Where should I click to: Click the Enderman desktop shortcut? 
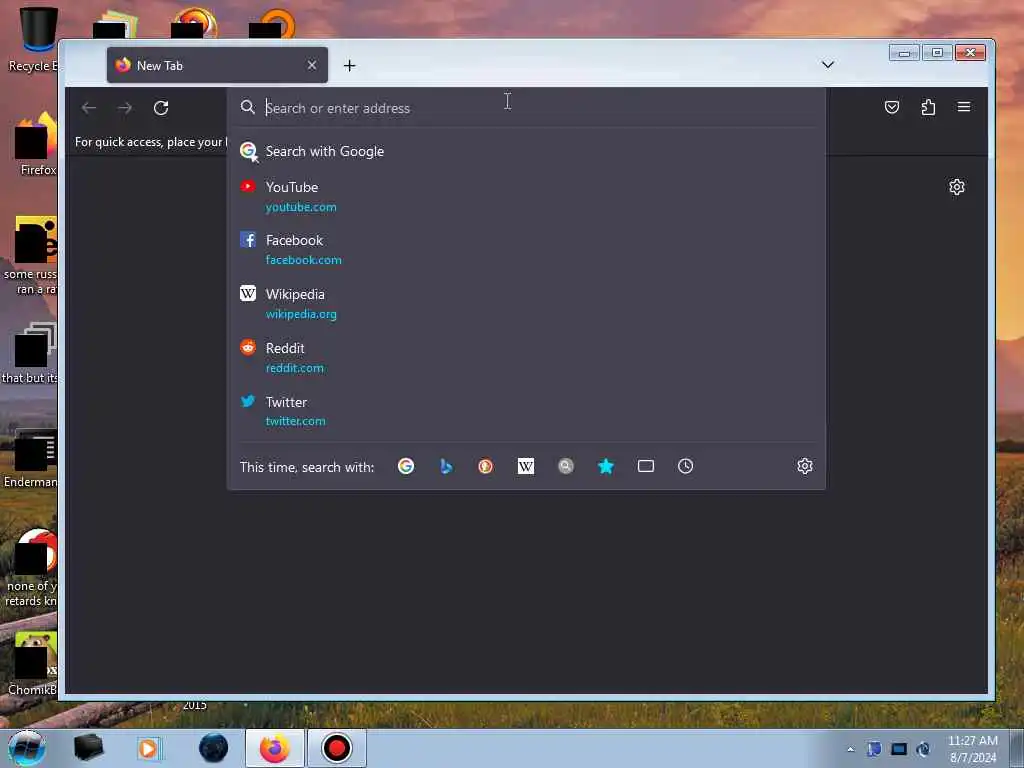(x=30, y=458)
